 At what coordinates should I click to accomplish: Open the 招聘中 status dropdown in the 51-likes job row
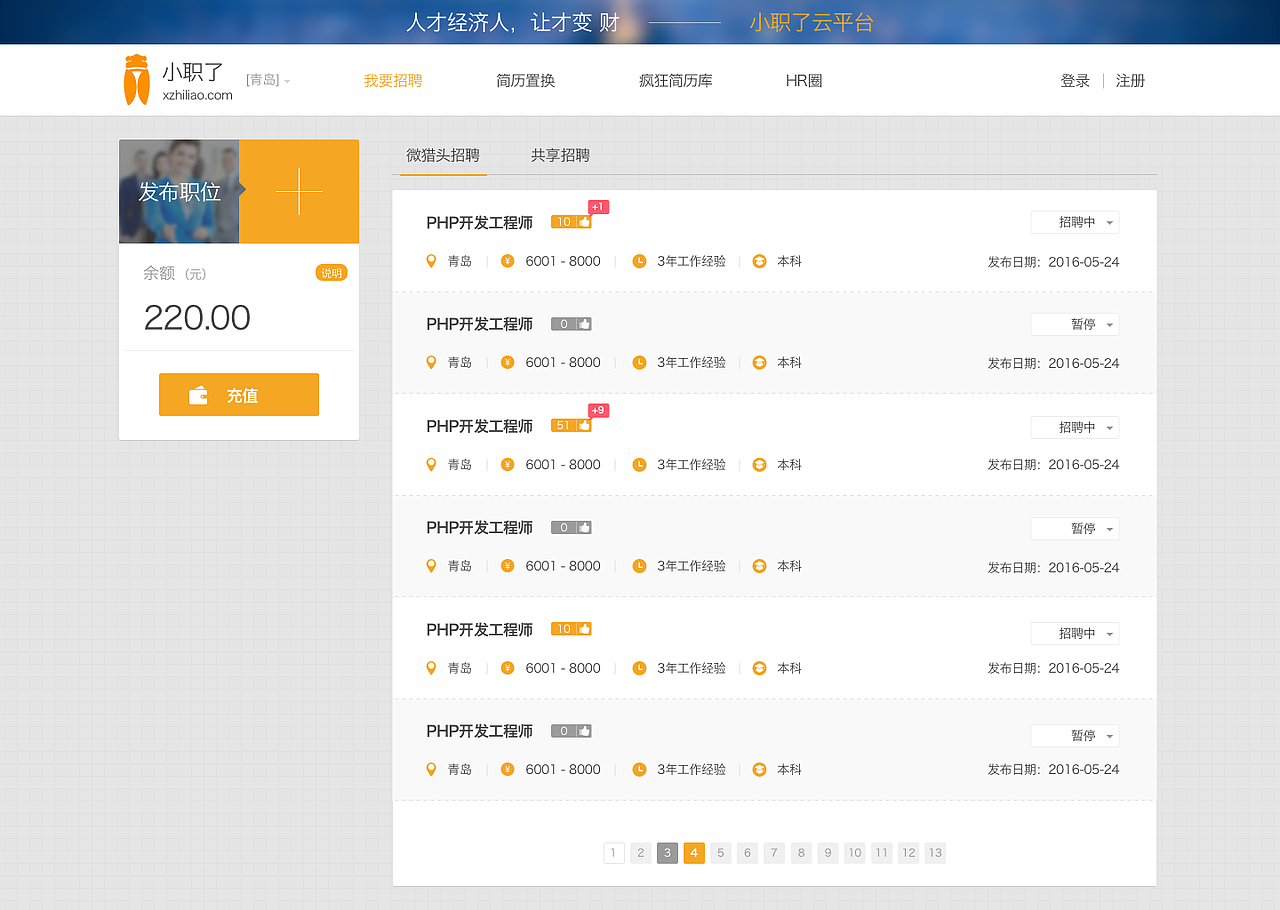pos(1075,427)
